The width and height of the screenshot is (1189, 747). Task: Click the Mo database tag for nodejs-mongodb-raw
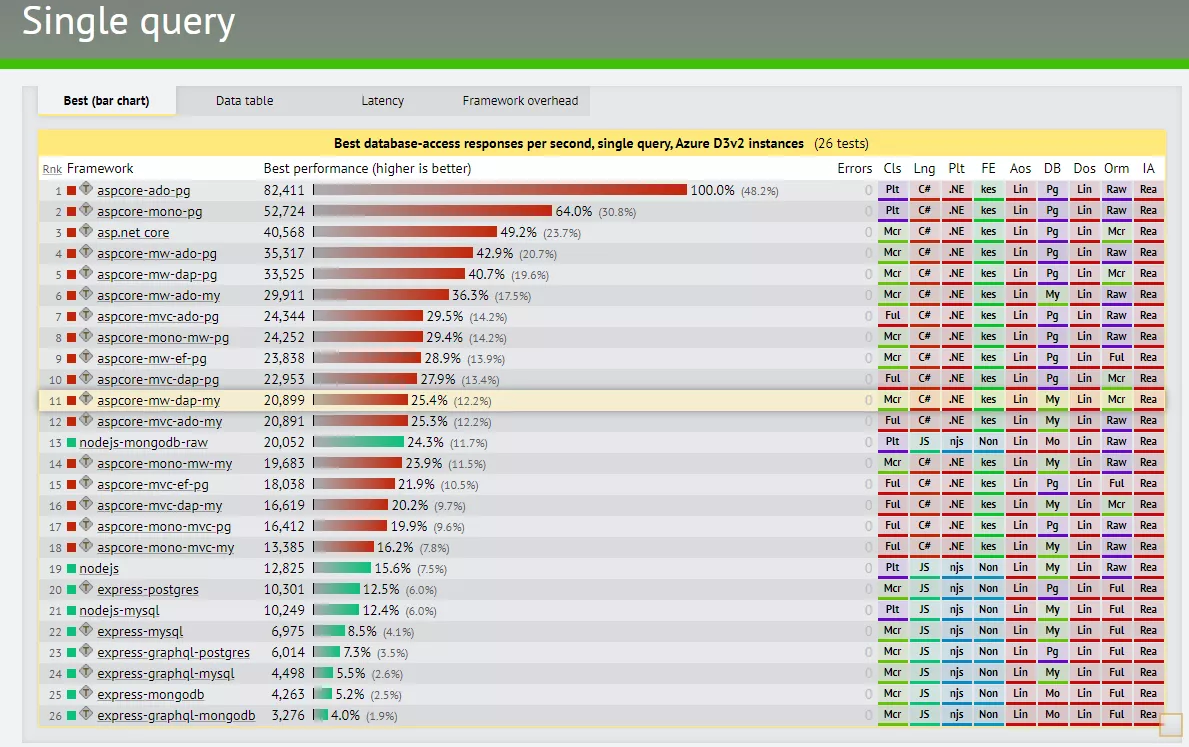(x=1053, y=441)
